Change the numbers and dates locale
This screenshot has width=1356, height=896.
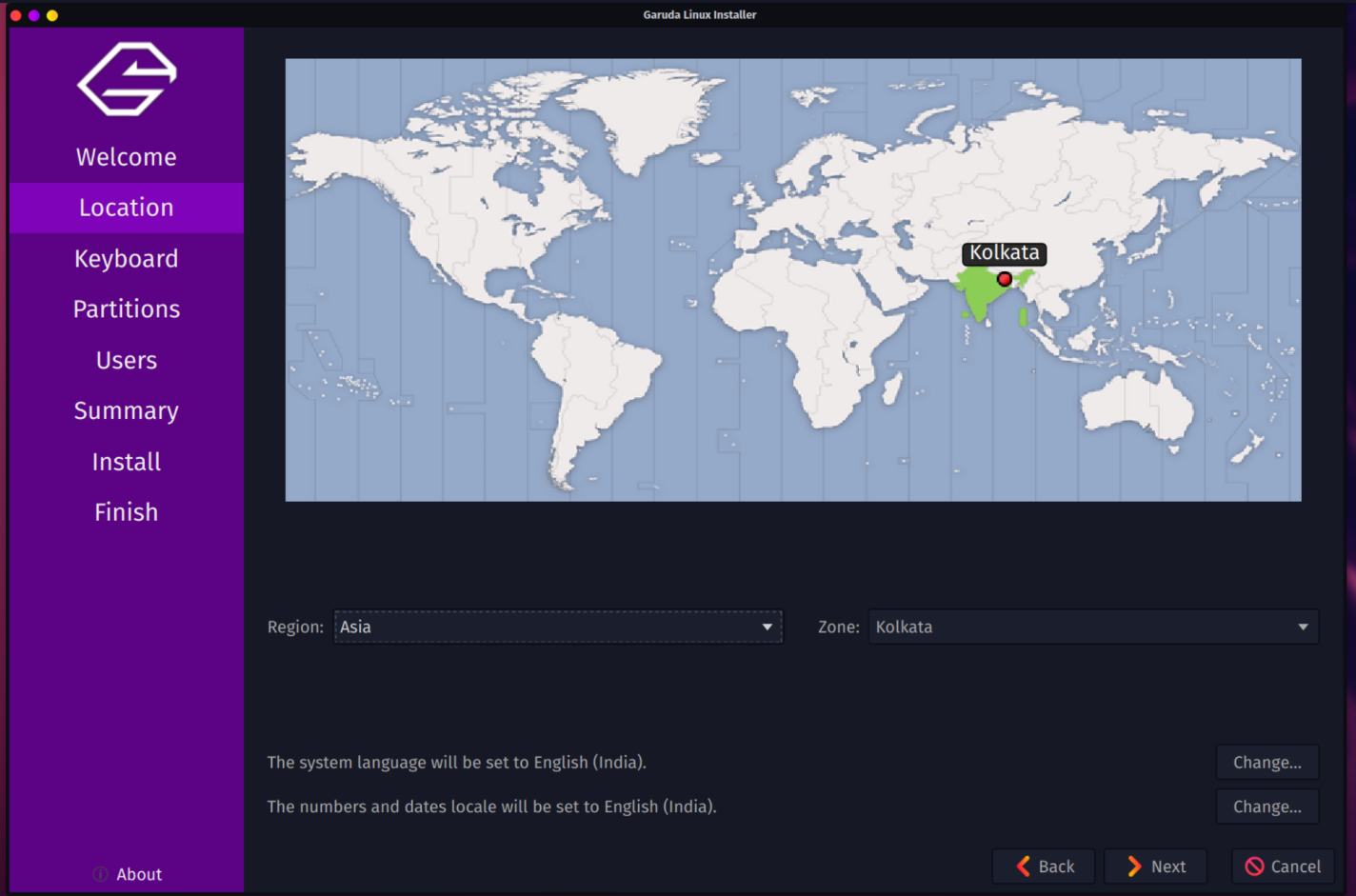(1267, 806)
